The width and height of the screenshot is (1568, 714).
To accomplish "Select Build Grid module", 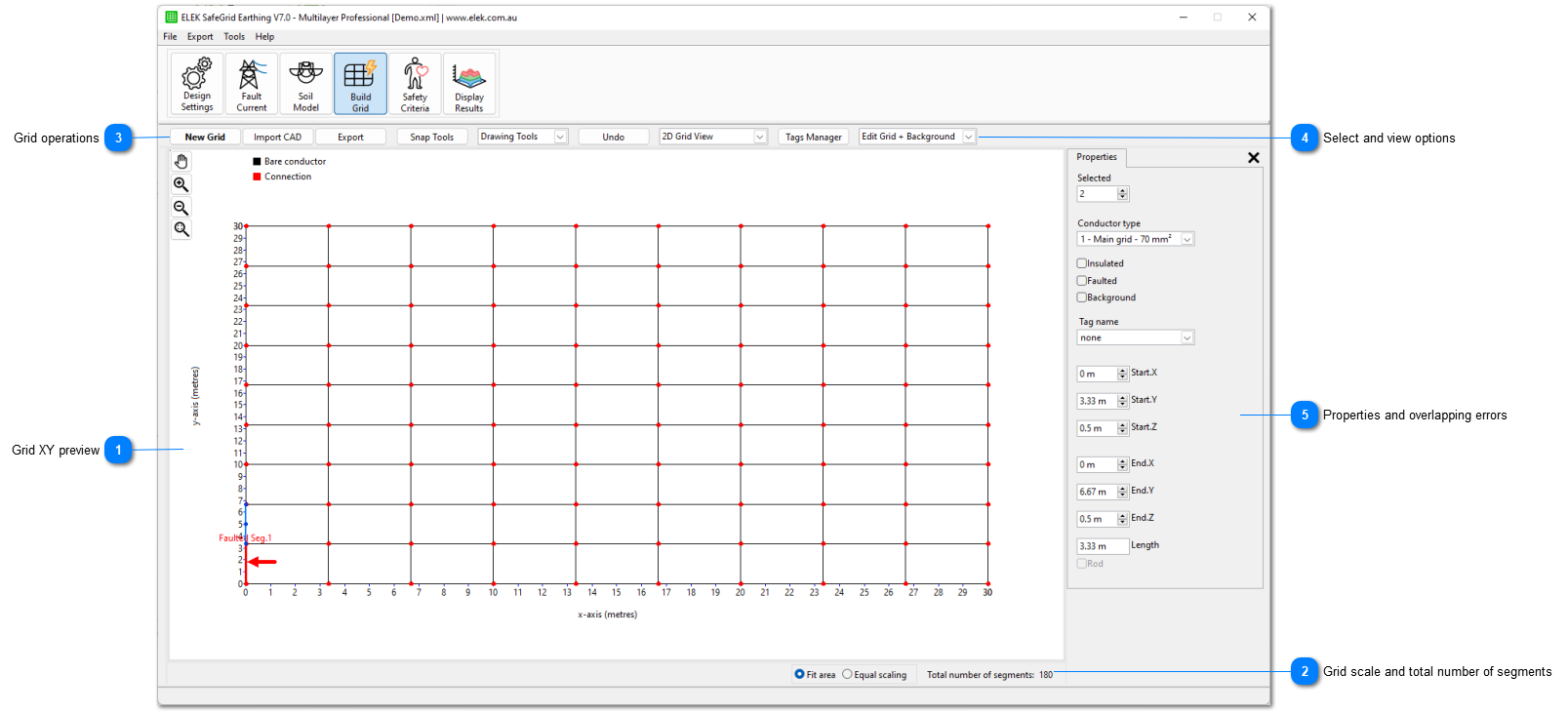I will (361, 84).
